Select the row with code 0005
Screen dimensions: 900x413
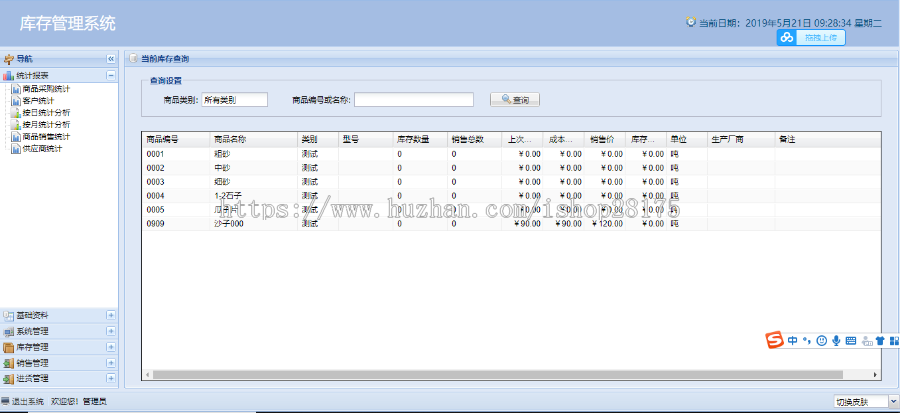tap(511, 210)
